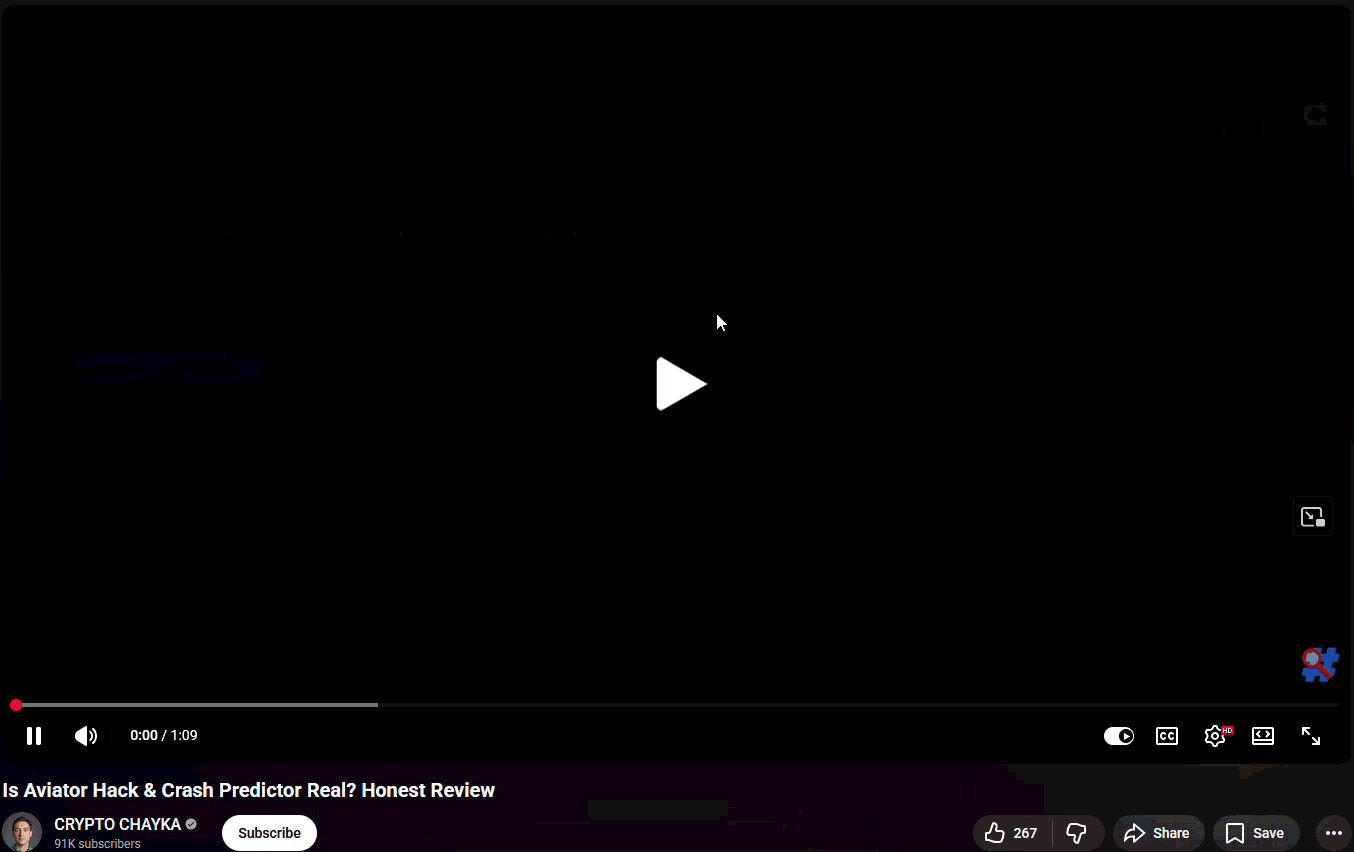Image resolution: width=1354 pixels, height=852 pixels.
Task: Open the CRYPTO CHAYKA channel name link
Action: [117, 825]
